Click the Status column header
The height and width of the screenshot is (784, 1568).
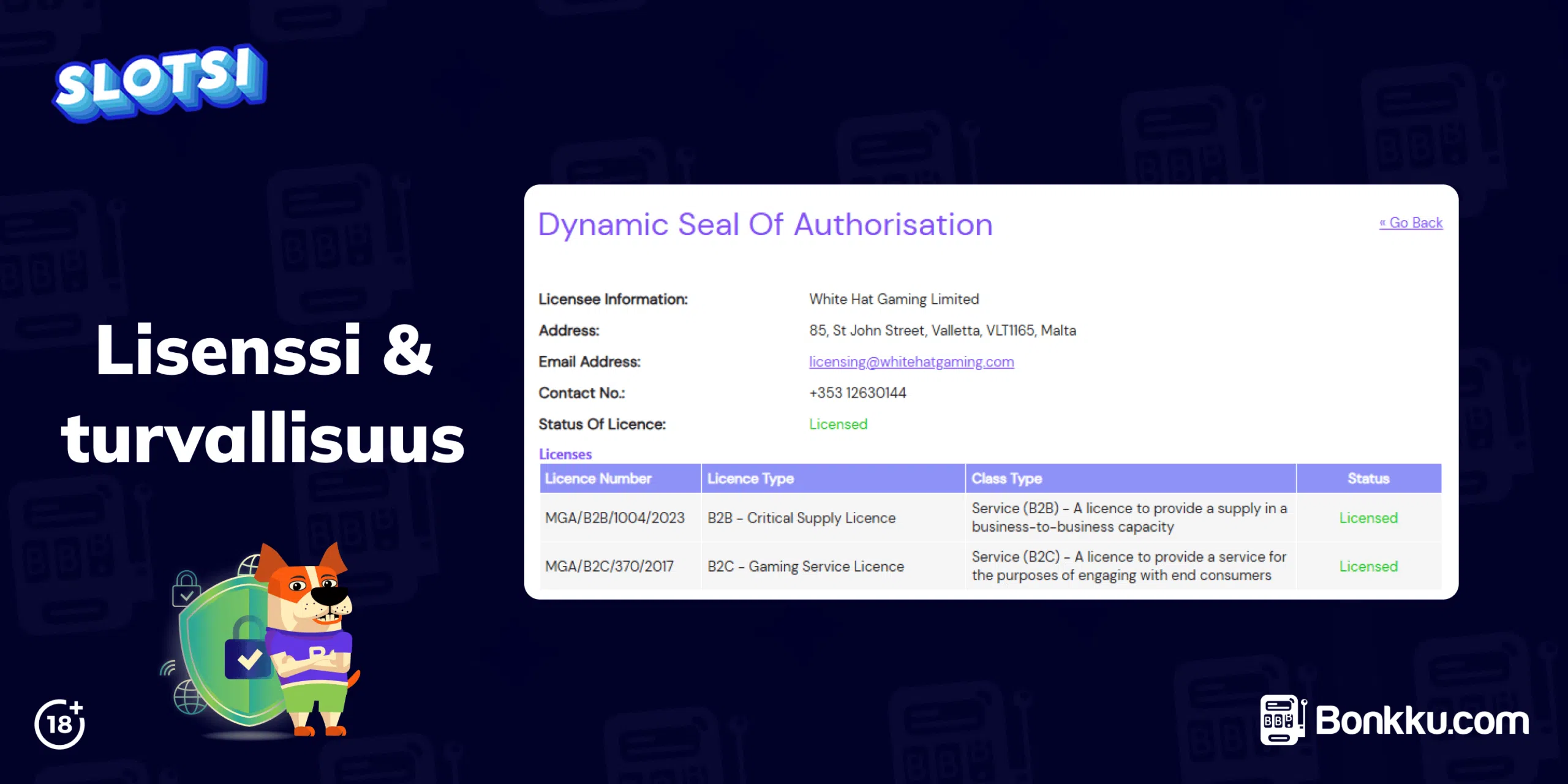coord(1369,478)
